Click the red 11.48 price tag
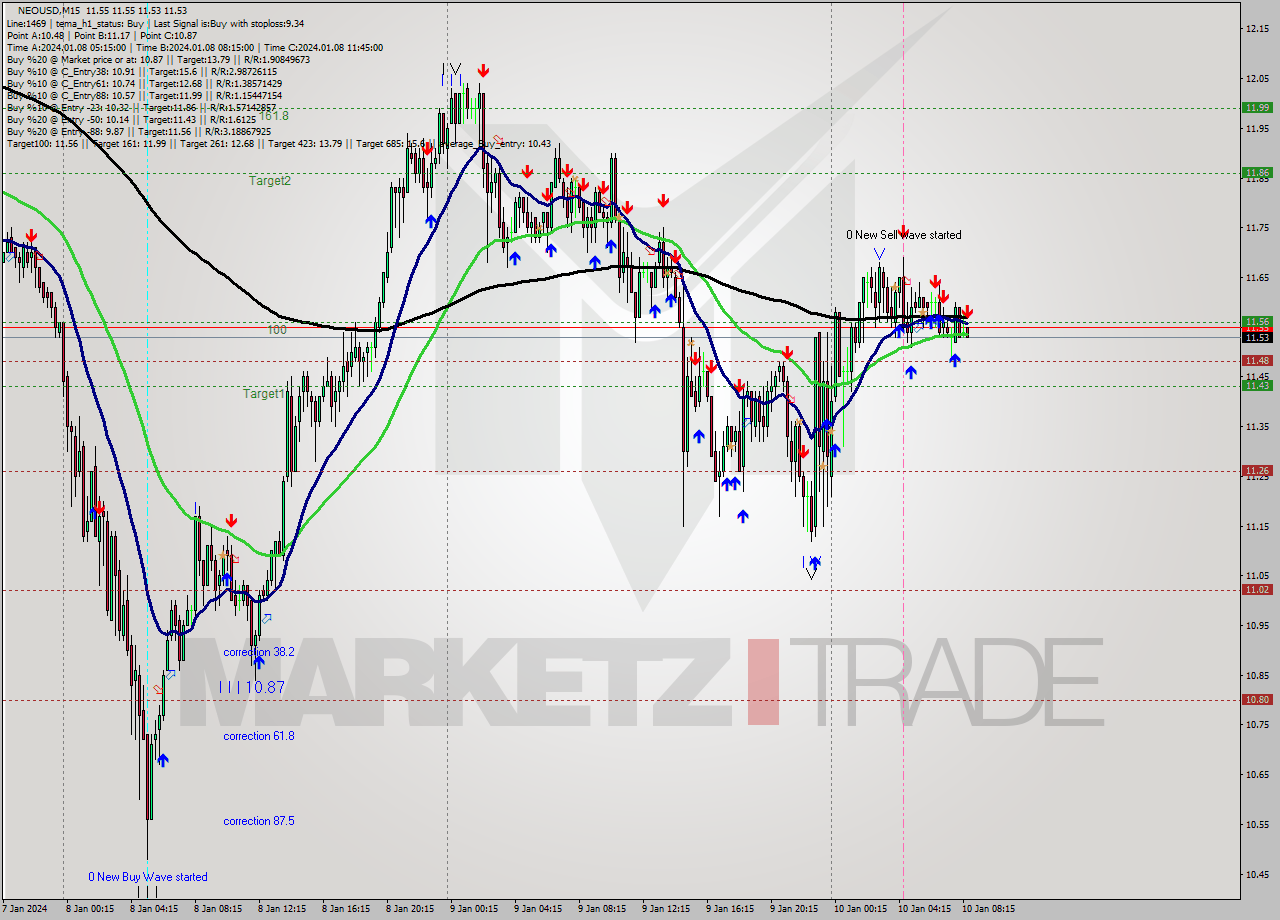This screenshot has width=1280, height=920. [x=1257, y=360]
